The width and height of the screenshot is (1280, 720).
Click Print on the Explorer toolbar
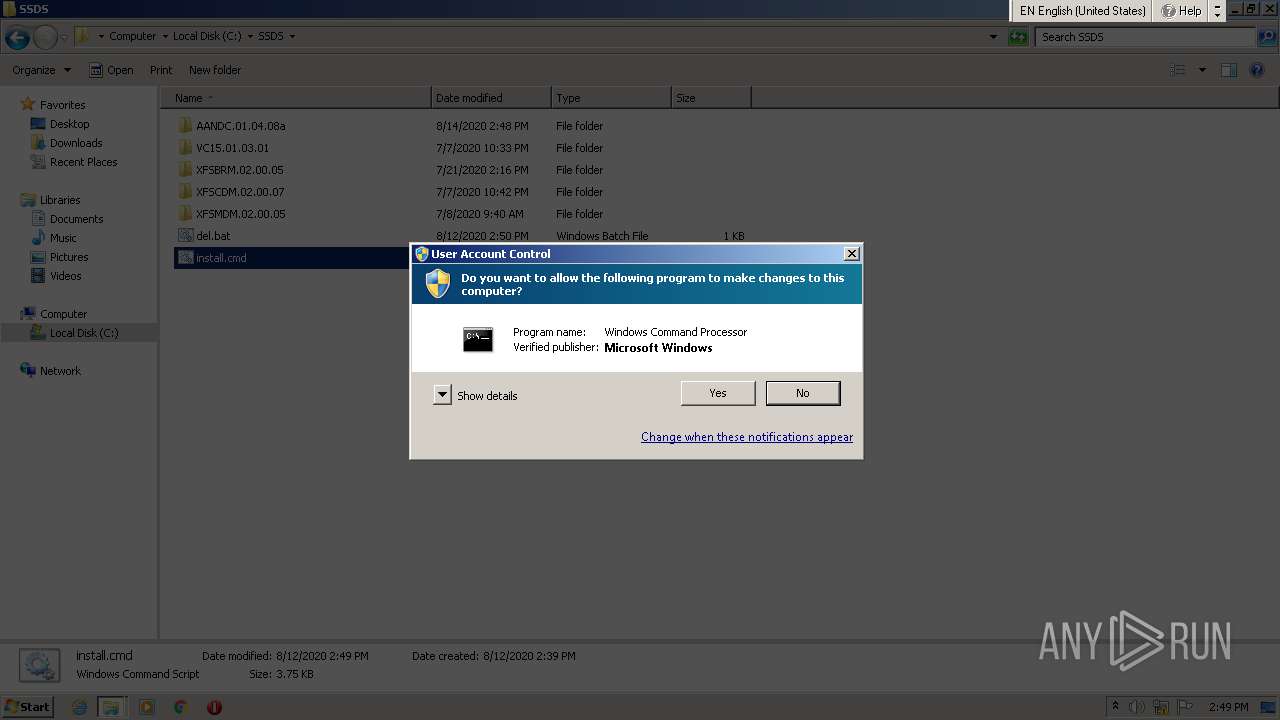[x=161, y=70]
